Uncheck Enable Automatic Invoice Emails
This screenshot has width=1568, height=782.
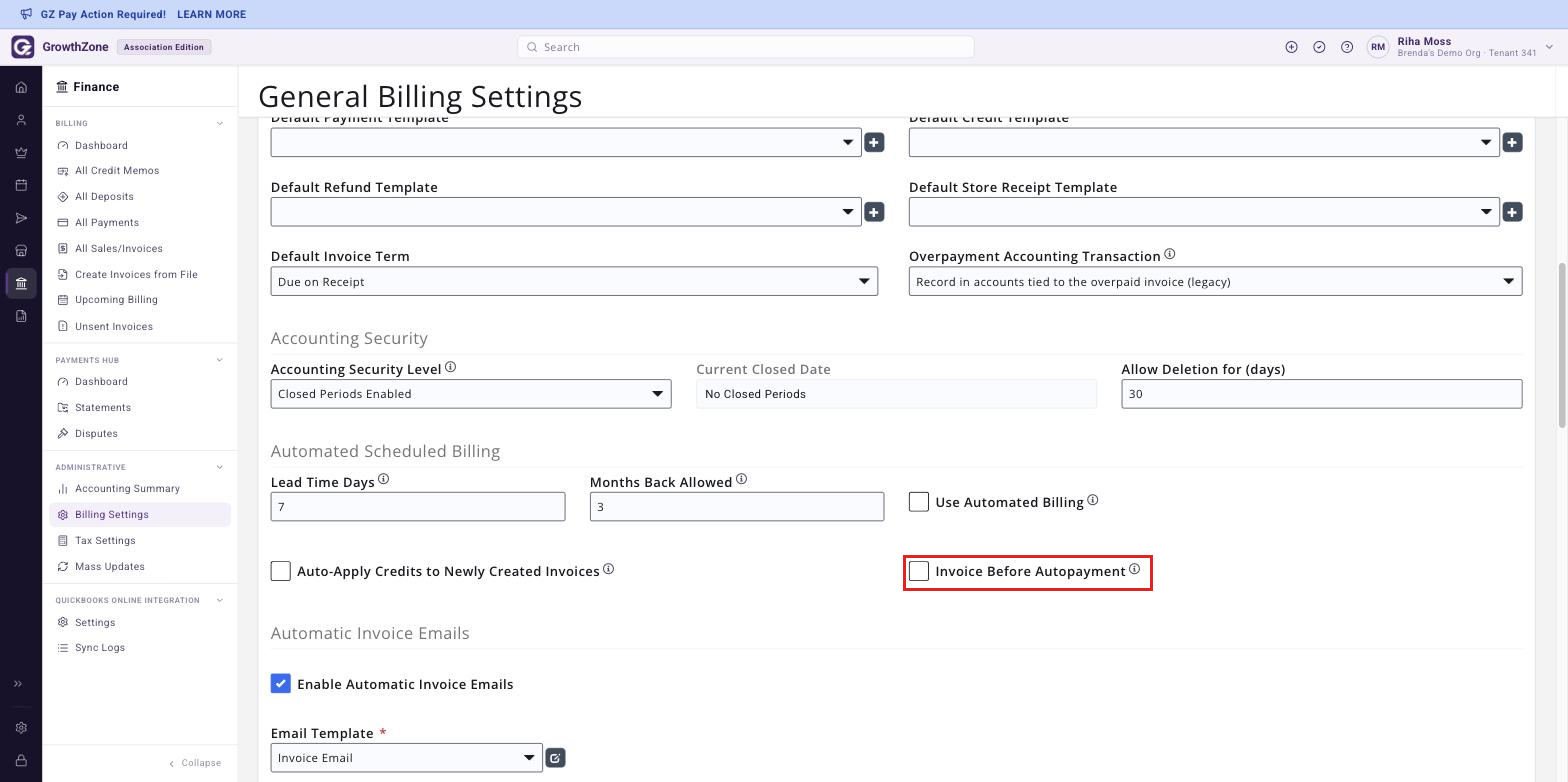click(281, 684)
